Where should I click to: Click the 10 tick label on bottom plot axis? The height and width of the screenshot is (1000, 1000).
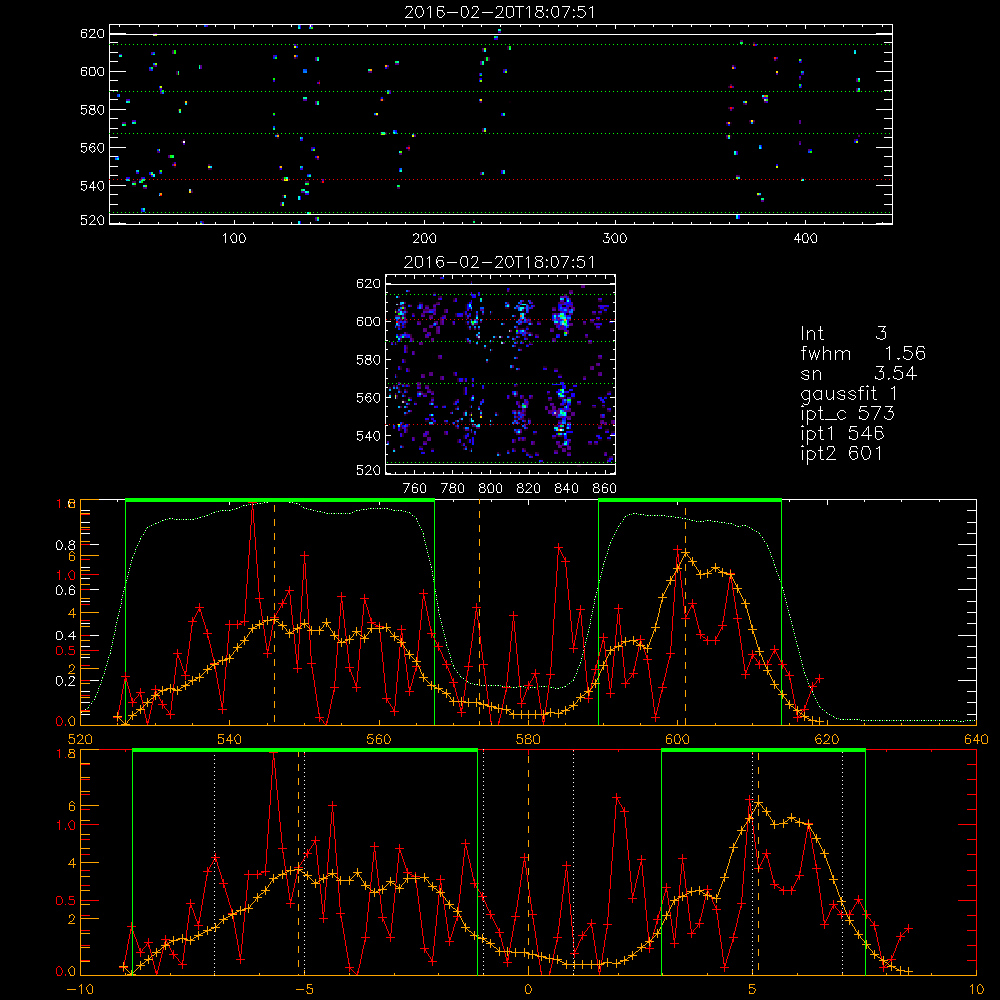976,990
